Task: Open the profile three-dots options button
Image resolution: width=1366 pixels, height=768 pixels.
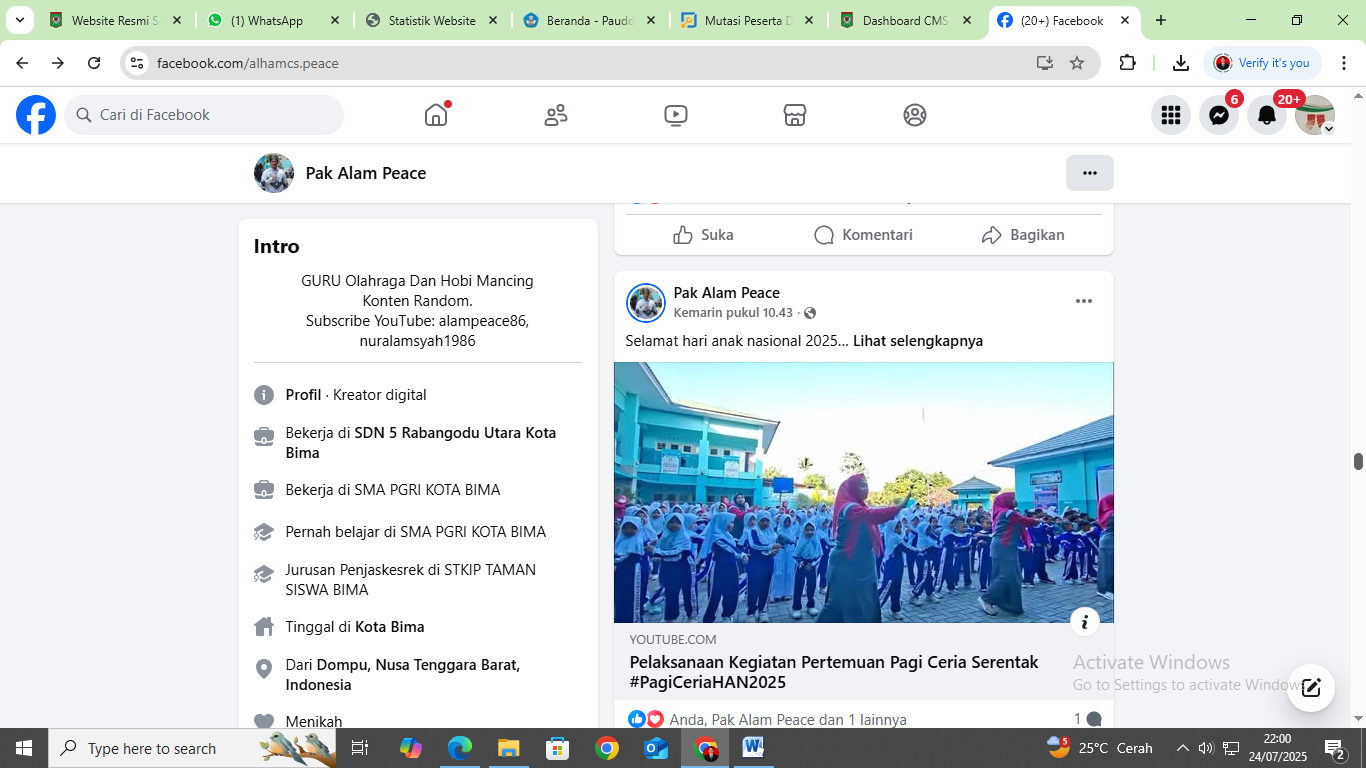Action: (x=1090, y=173)
